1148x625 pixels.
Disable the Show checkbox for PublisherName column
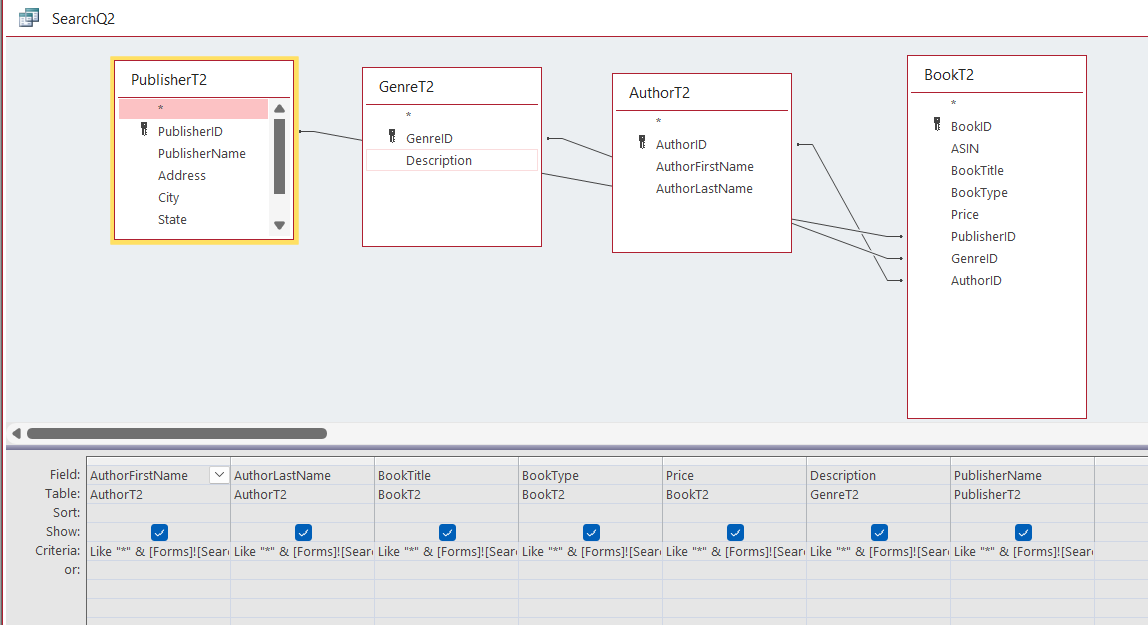(1023, 532)
